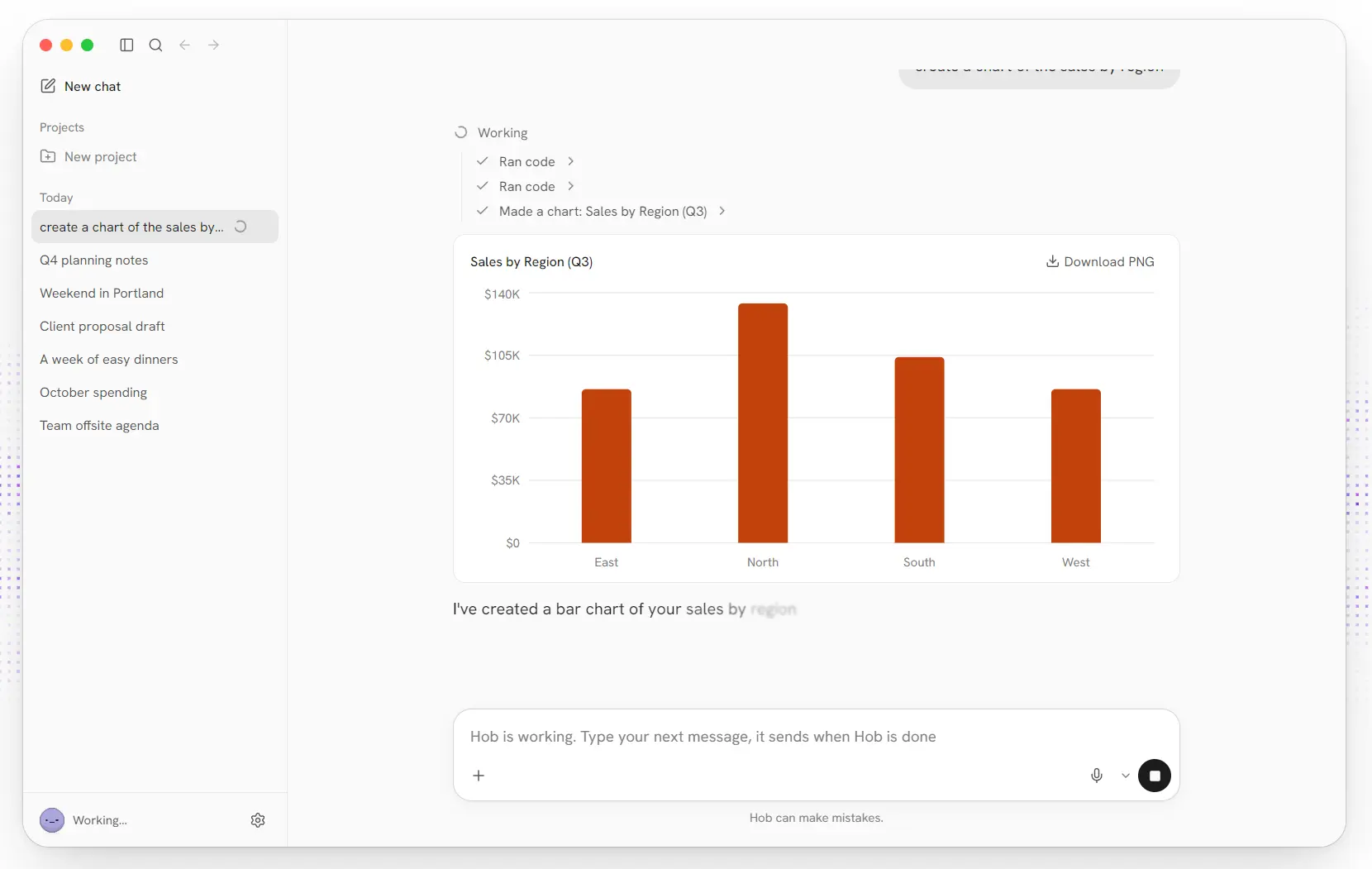Go forward with the right arrow
Viewport: 1372px width, 869px height.
(213, 45)
